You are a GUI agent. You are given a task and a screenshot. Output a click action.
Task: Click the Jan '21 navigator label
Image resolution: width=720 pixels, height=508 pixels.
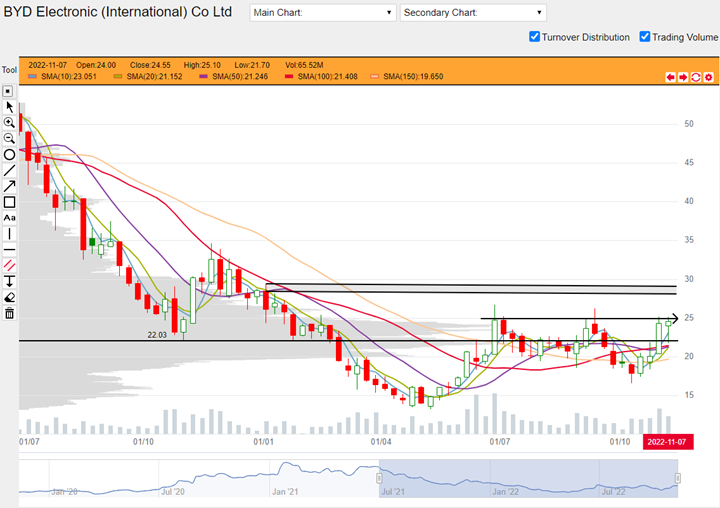tap(285, 492)
